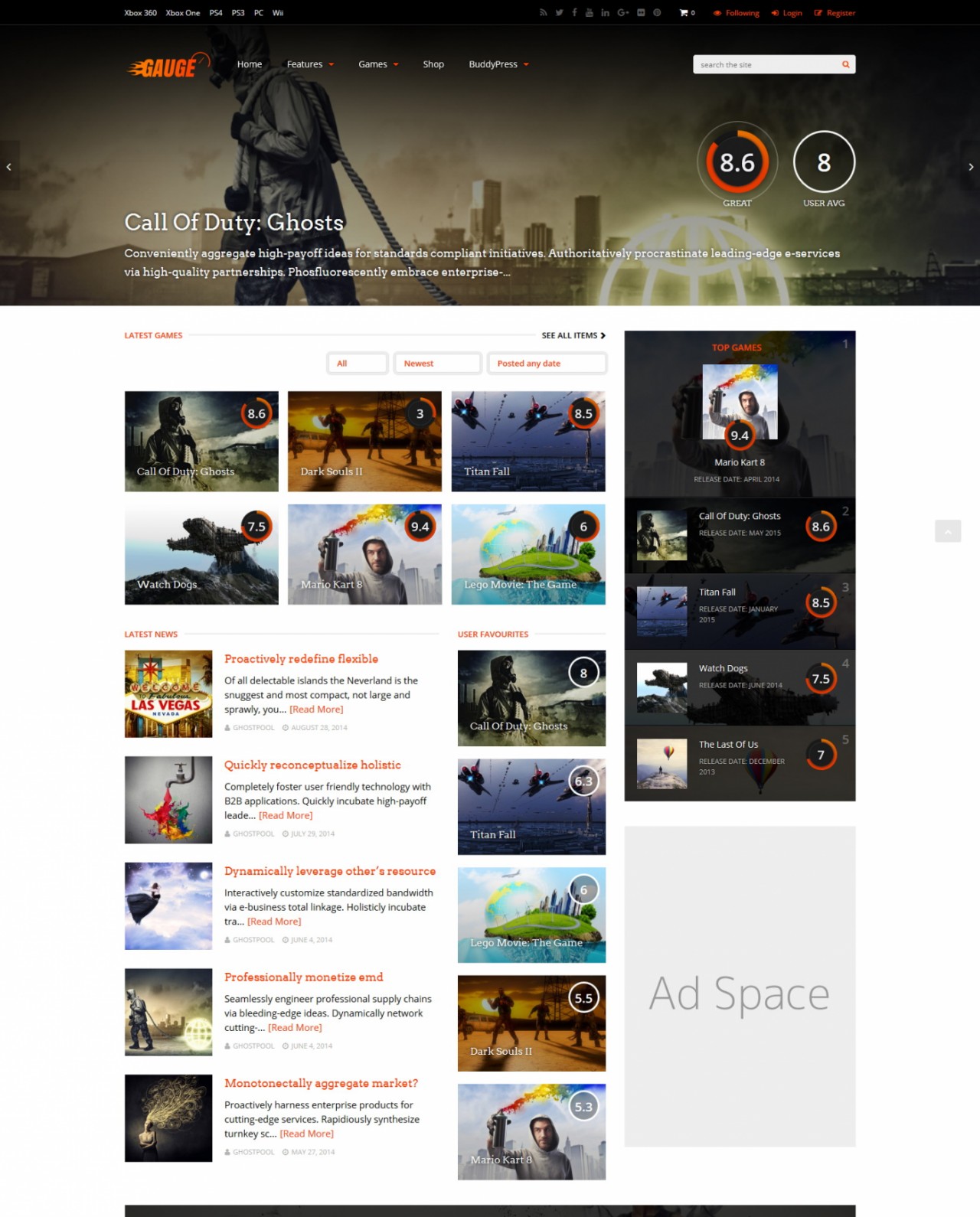Go to previous slide arrow
The width and height of the screenshot is (980, 1217).
[9, 166]
